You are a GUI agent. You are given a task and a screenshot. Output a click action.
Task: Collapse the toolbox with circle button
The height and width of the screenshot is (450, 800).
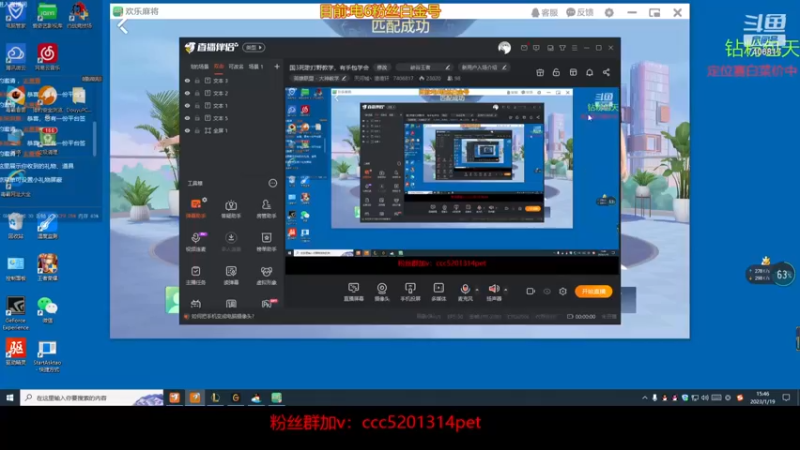pyautogui.click(x=272, y=183)
